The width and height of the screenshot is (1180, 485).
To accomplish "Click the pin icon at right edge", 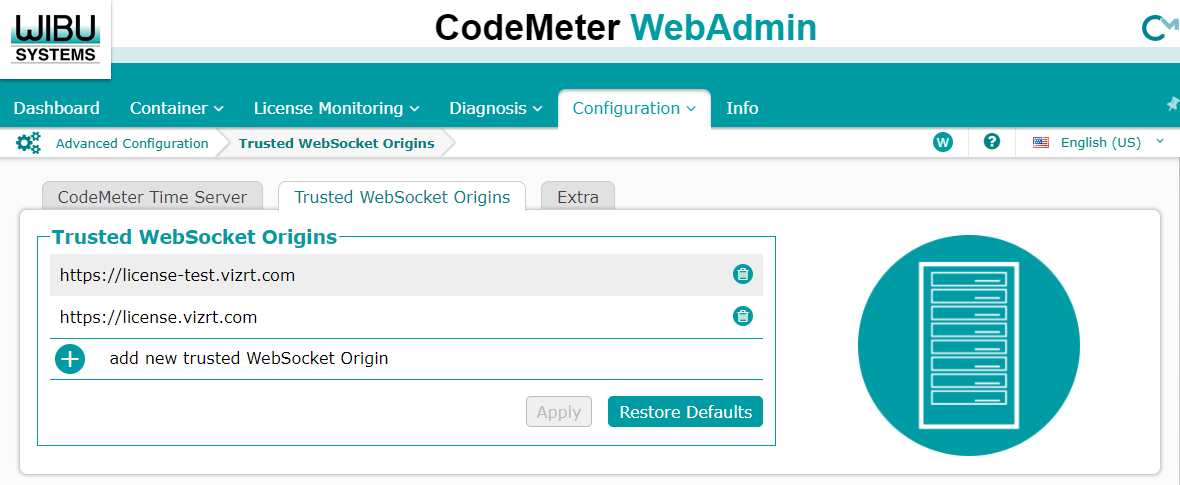I will 1173,104.
